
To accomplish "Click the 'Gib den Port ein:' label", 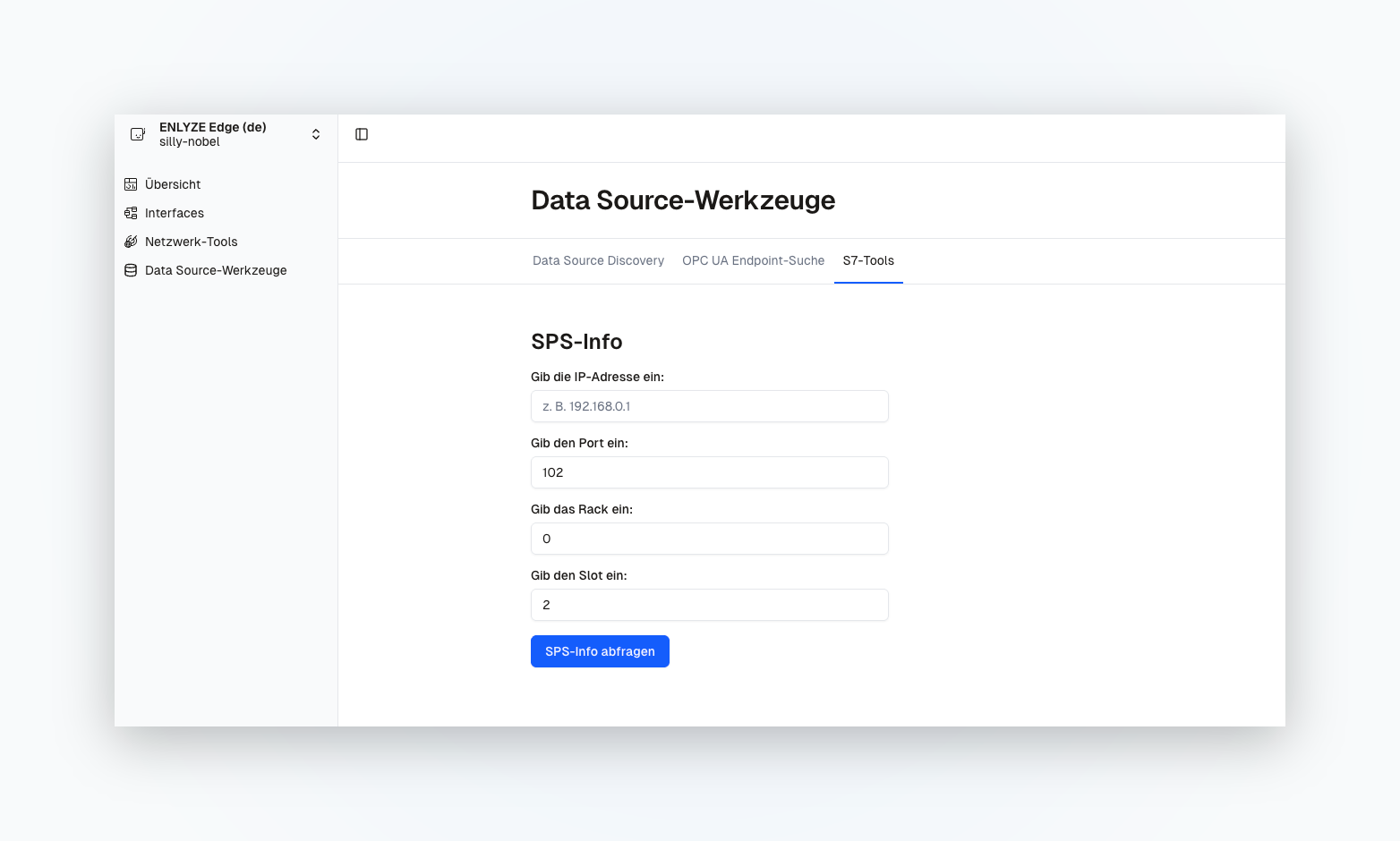I will (x=579, y=443).
